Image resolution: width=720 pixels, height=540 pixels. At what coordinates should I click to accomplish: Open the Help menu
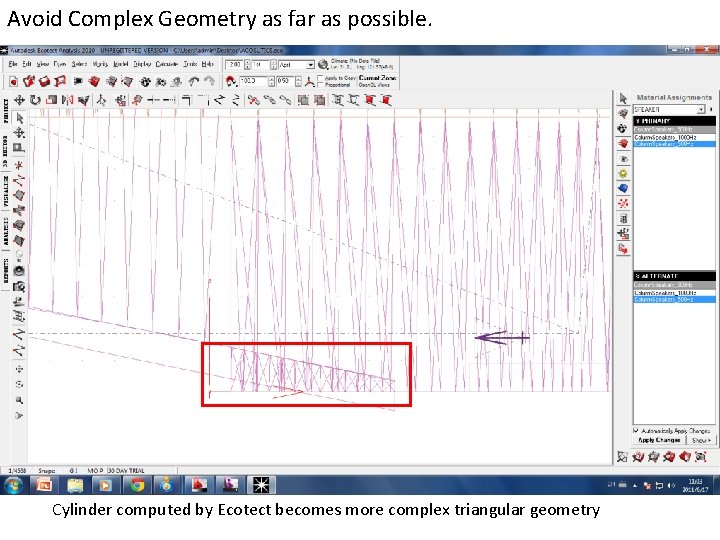208,64
